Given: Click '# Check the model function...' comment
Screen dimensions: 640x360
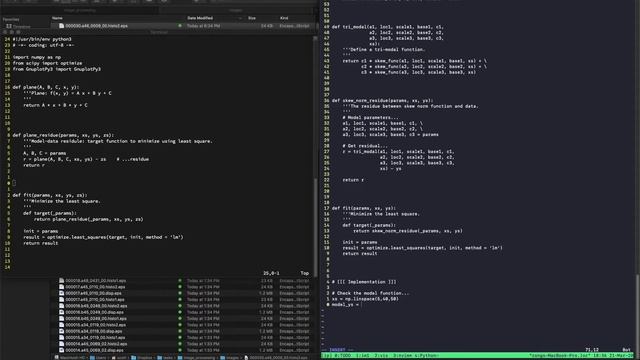Looking at the screenshot, I should click(370, 293).
